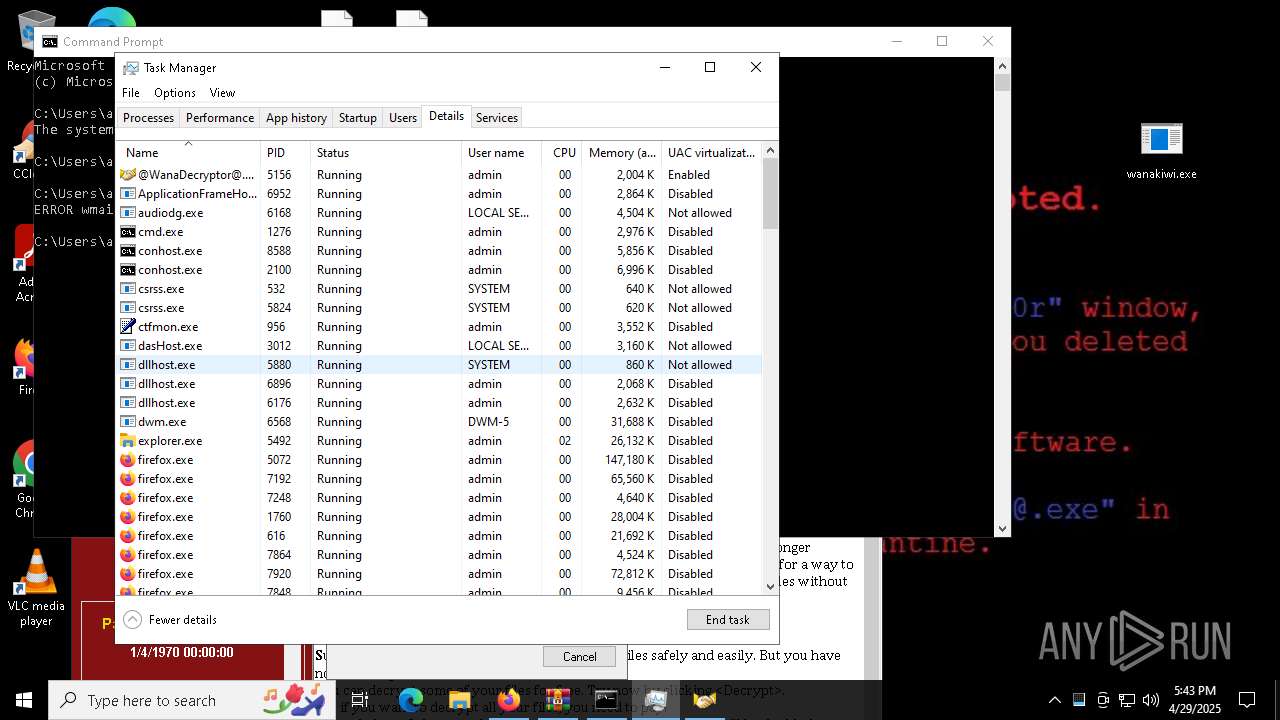The width and height of the screenshot is (1280, 720).
Task: Sort processes by PID column
Action: click(285, 153)
